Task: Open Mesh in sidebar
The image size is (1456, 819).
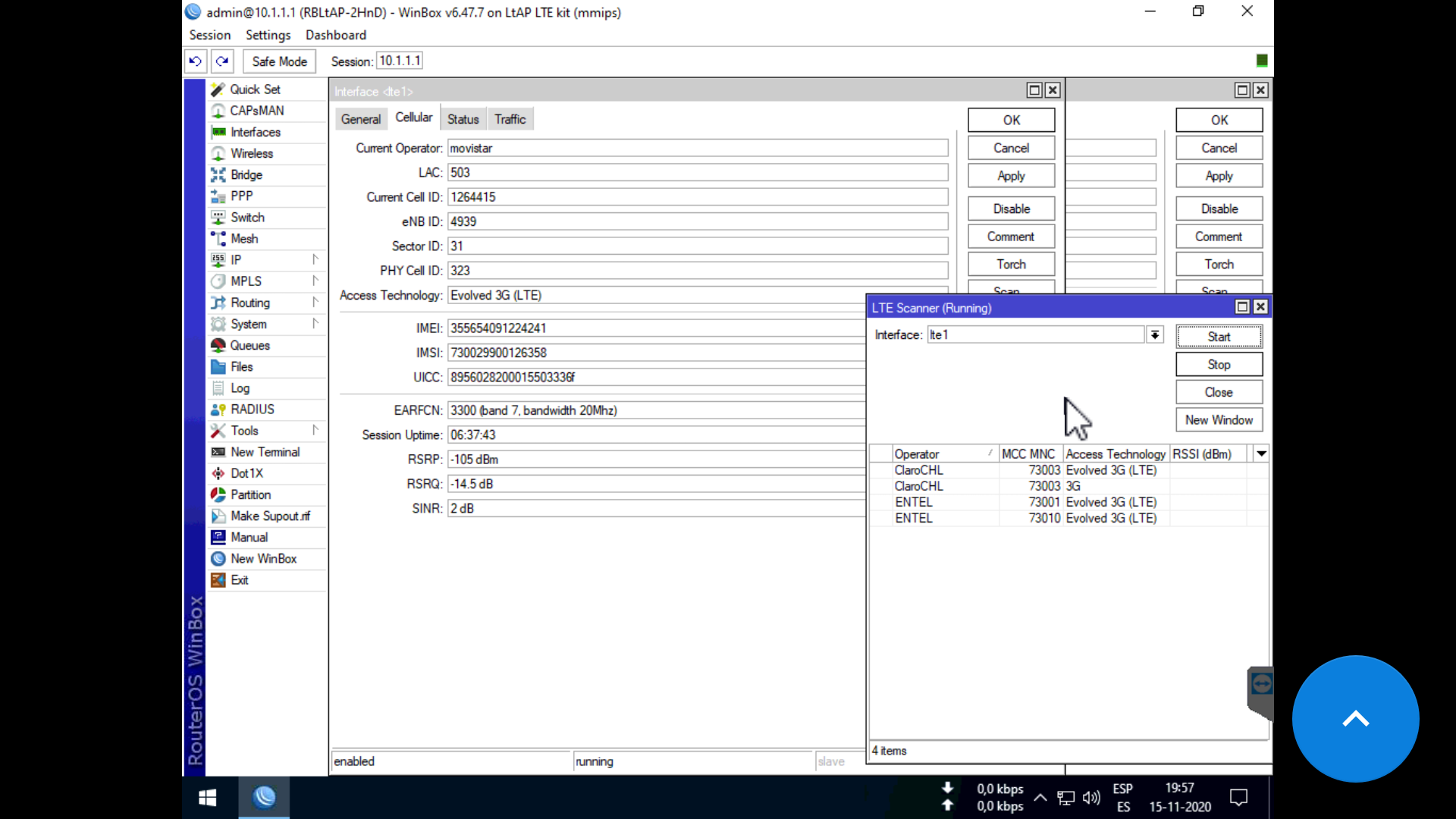Action: (244, 238)
